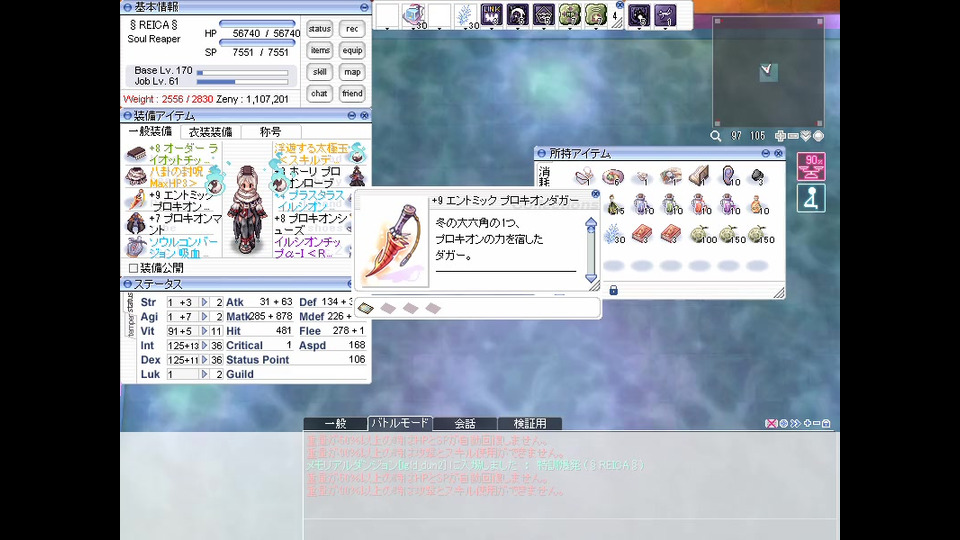Open the バトルモード chat tab
The width and height of the screenshot is (960, 540).
[x=400, y=423]
